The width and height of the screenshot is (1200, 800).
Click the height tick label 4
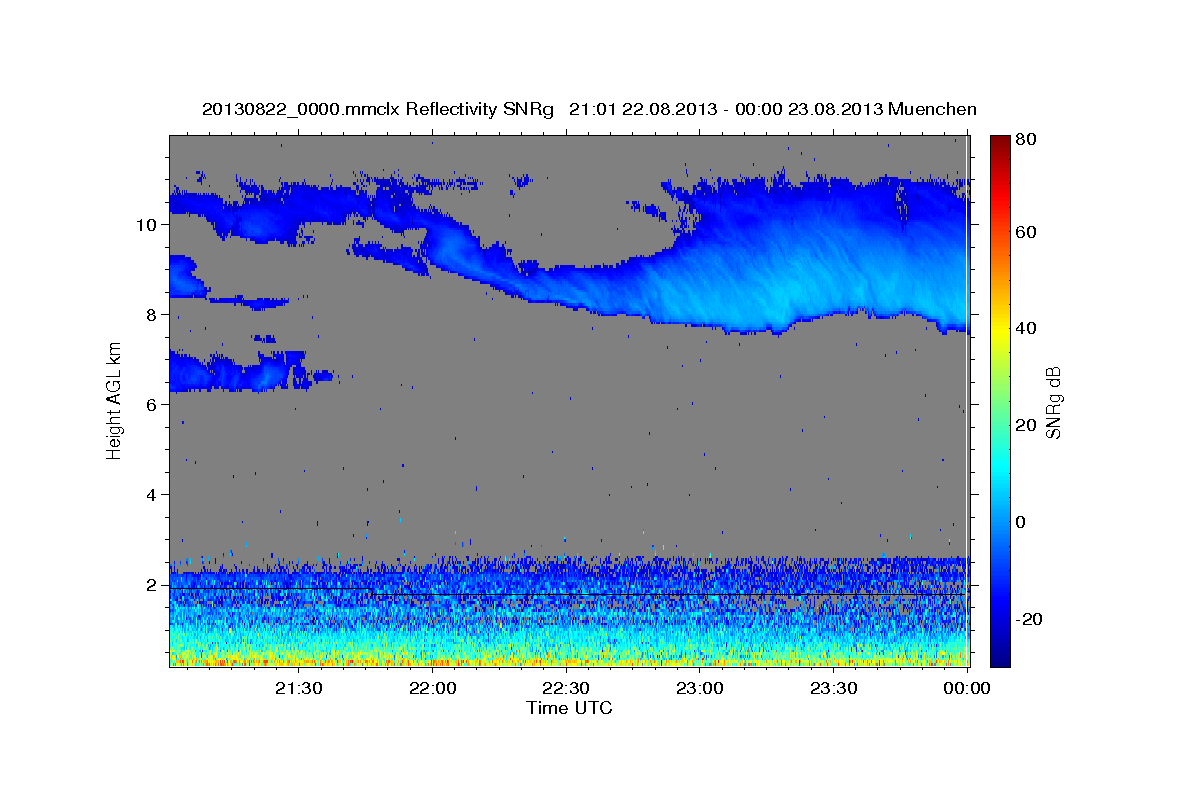(153, 495)
